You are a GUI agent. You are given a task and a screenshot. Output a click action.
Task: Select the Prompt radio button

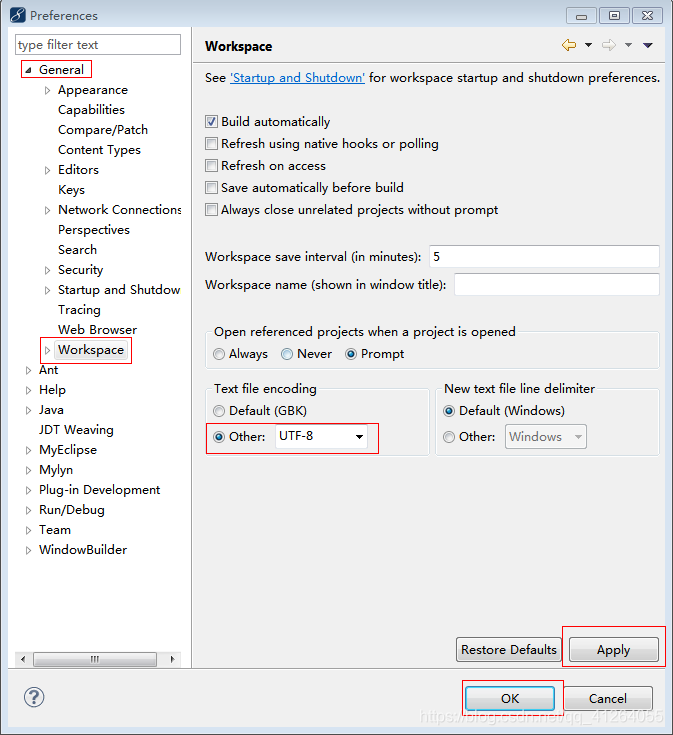pyautogui.click(x=351, y=354)
